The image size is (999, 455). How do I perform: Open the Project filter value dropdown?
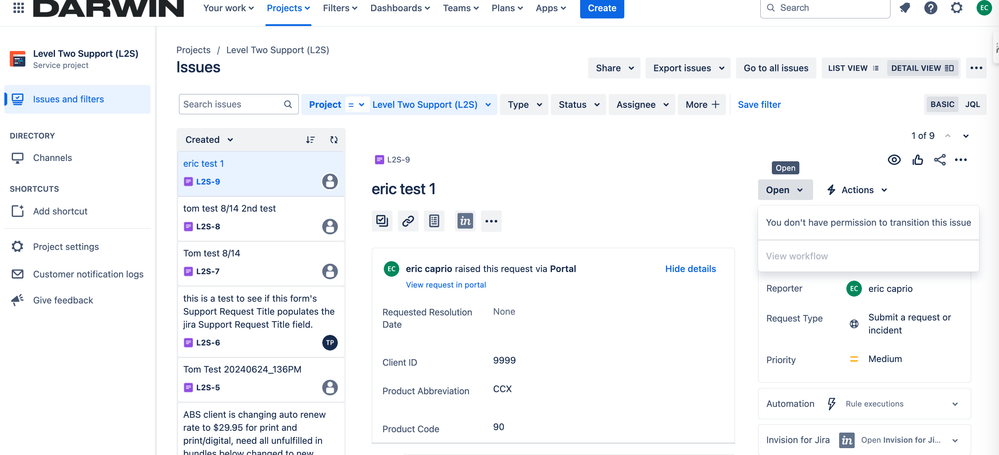pyautogui.click(x=433, y=105)
